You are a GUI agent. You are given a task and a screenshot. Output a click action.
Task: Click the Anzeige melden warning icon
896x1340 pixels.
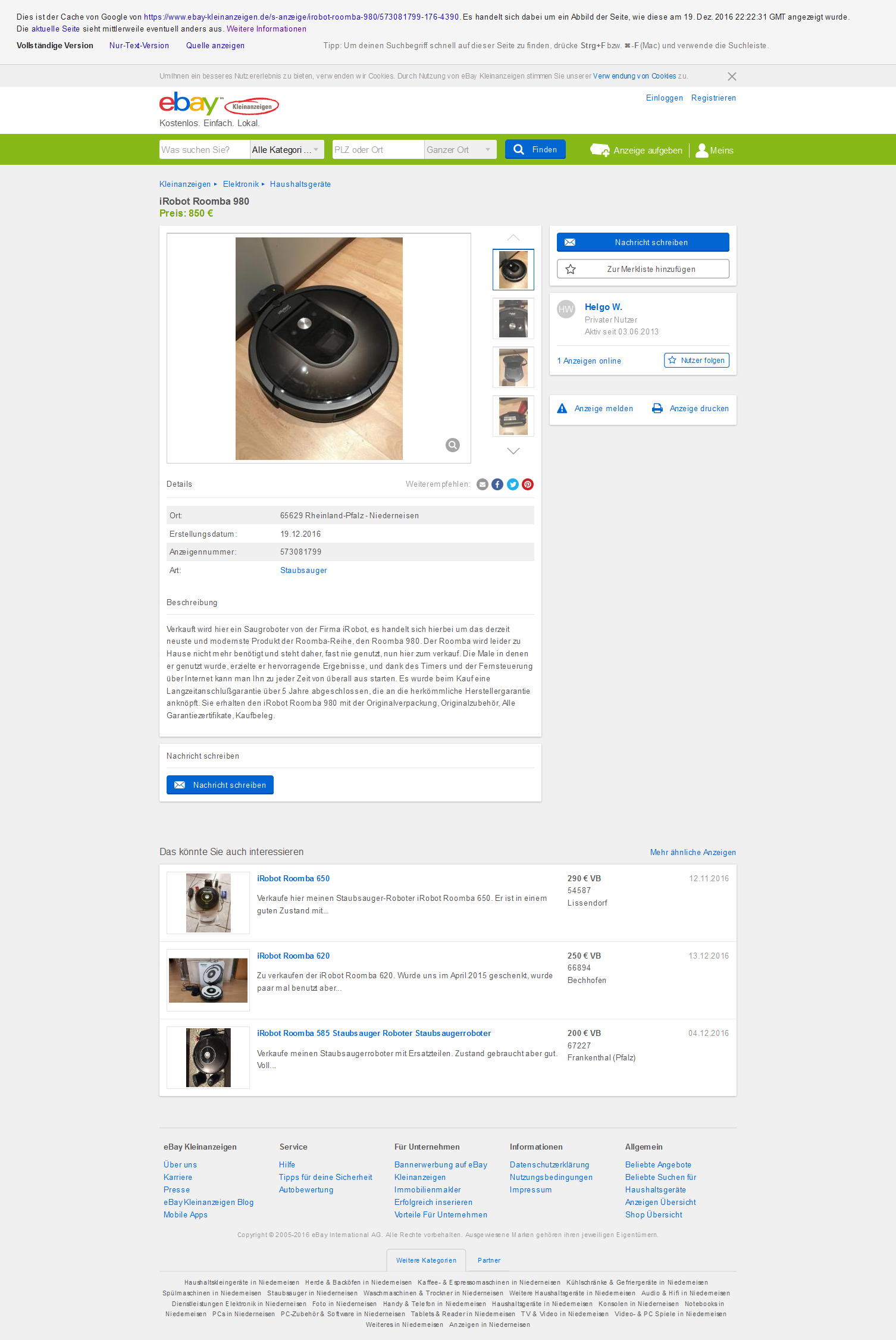point(562,408)
